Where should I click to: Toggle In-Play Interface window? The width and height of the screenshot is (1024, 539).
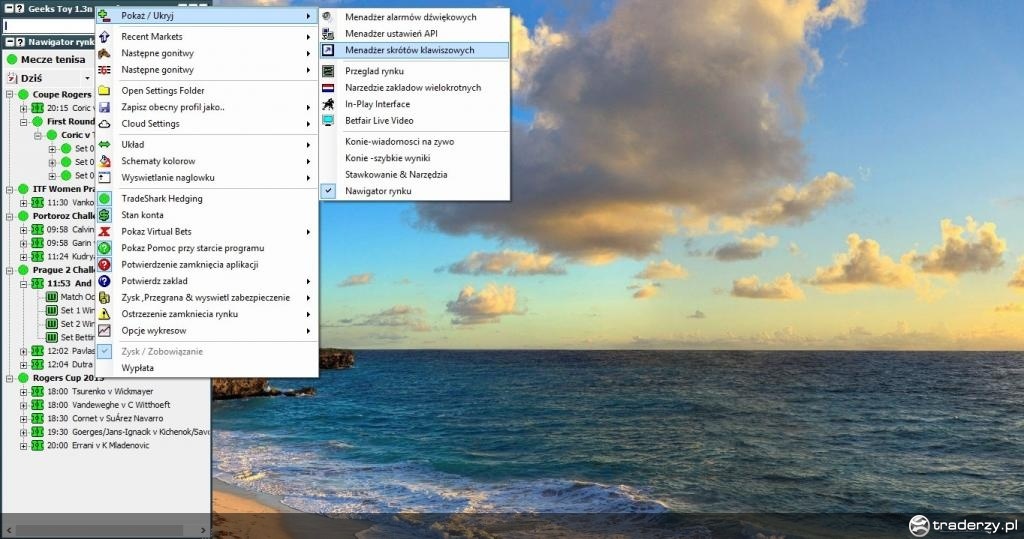pos(415,104)
